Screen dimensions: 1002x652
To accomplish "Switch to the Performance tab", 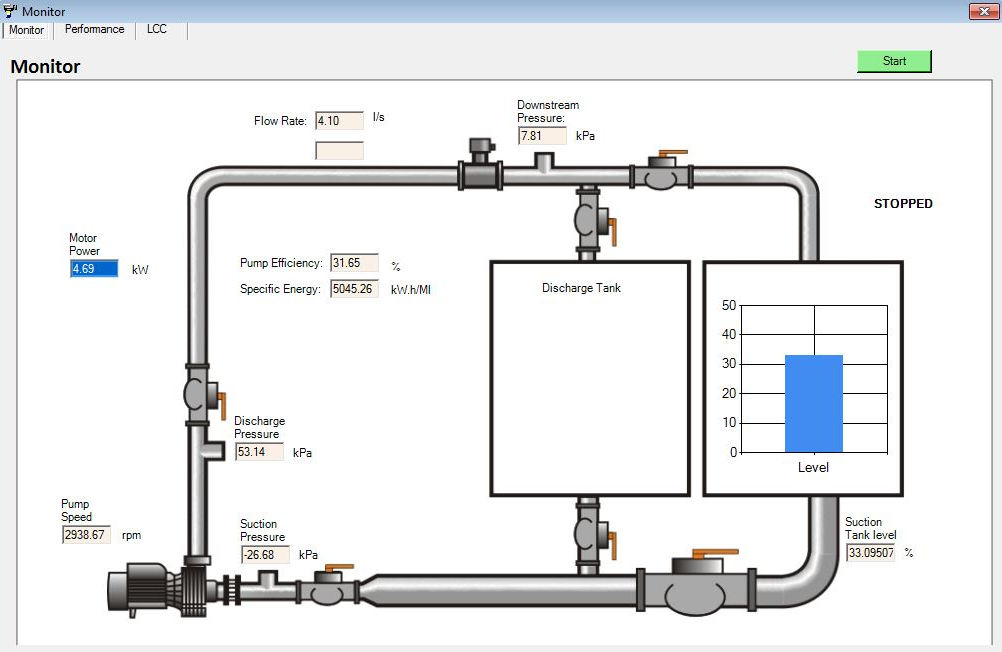I will [x=95, y=29].
